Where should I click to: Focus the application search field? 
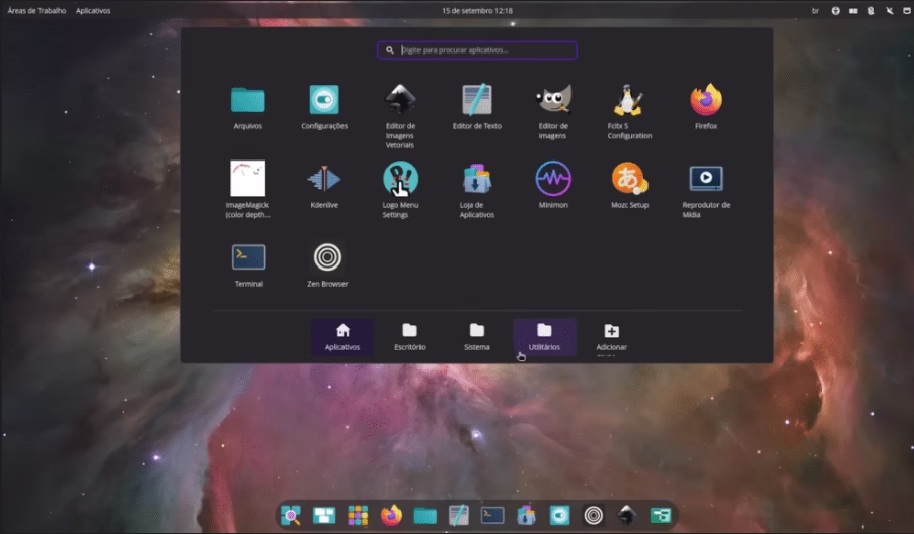[478, 50]
